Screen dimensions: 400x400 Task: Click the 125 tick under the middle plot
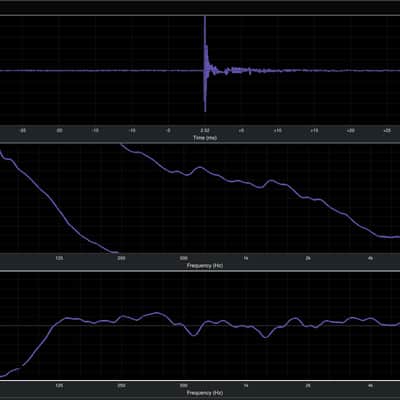coord(59,258)
